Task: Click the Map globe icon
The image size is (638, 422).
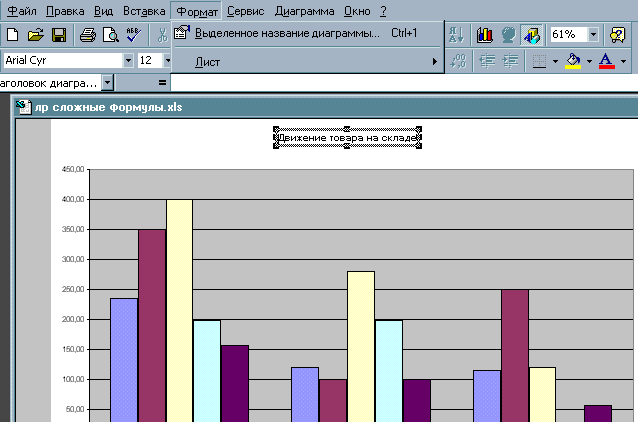Action: [x=508, y=35]
